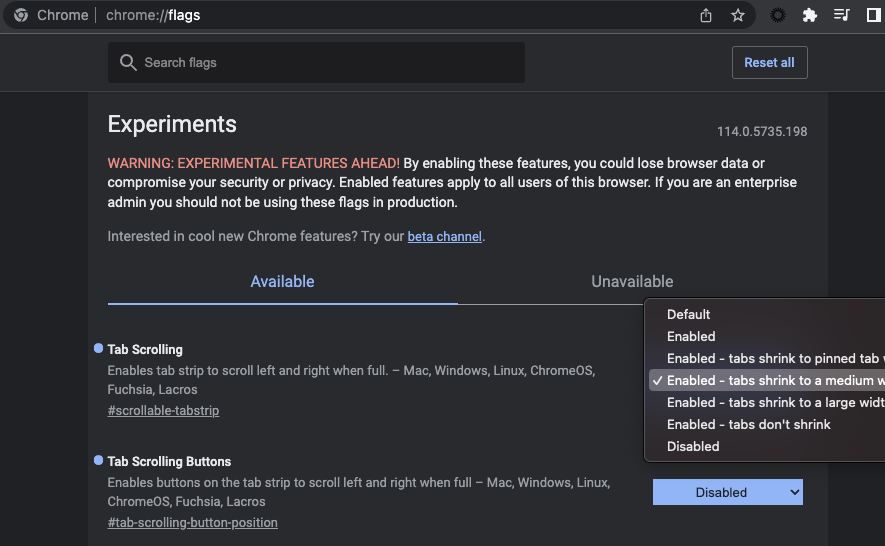Image resolution: width=885 pixels, height=546 pixels.
Task: Switch to the Unavailable tab
Action: tap(632, 282)
